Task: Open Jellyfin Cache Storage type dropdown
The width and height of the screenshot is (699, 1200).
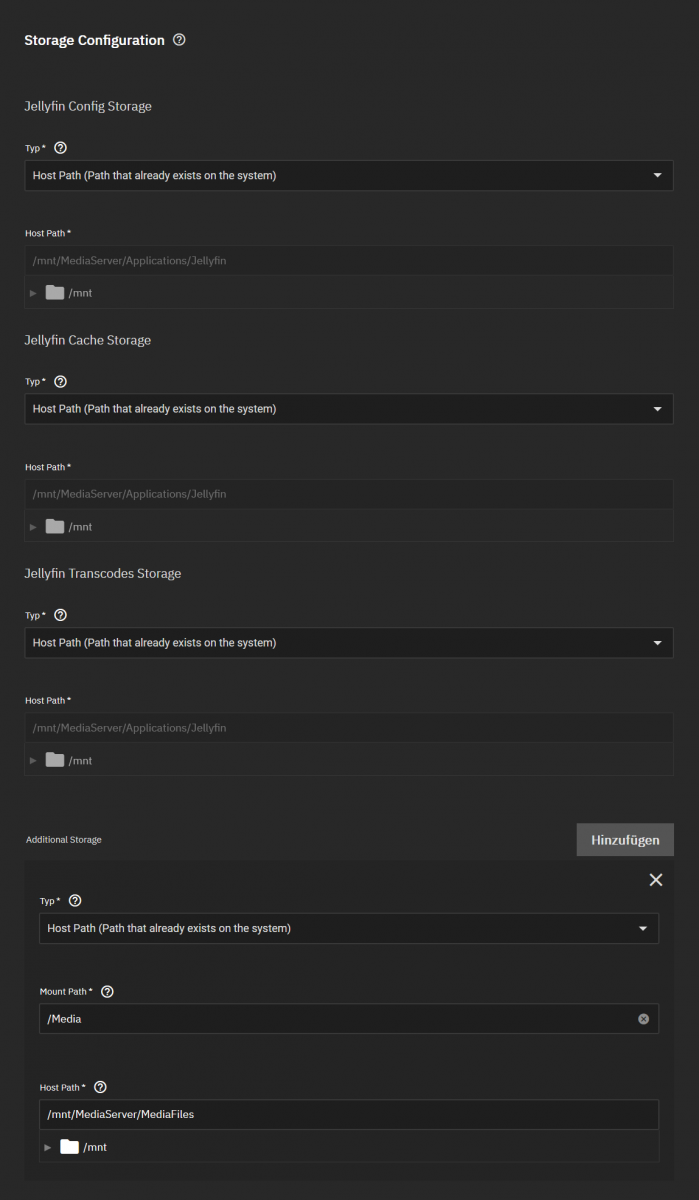Action: coord(348,409)
